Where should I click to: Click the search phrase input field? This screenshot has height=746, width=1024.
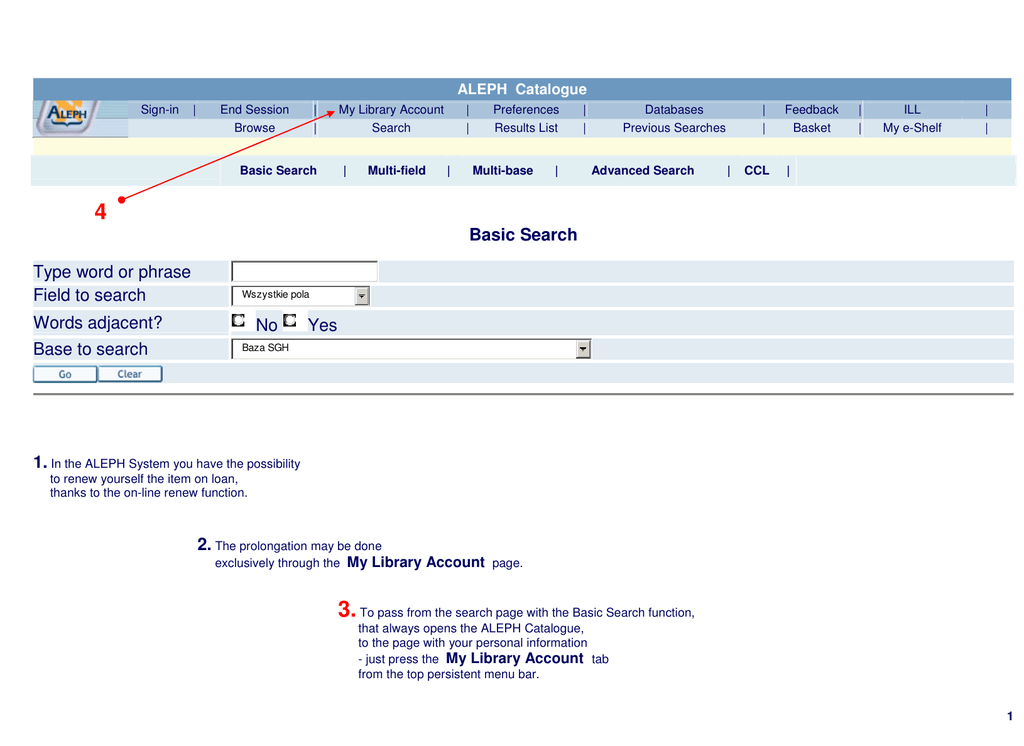304,271
